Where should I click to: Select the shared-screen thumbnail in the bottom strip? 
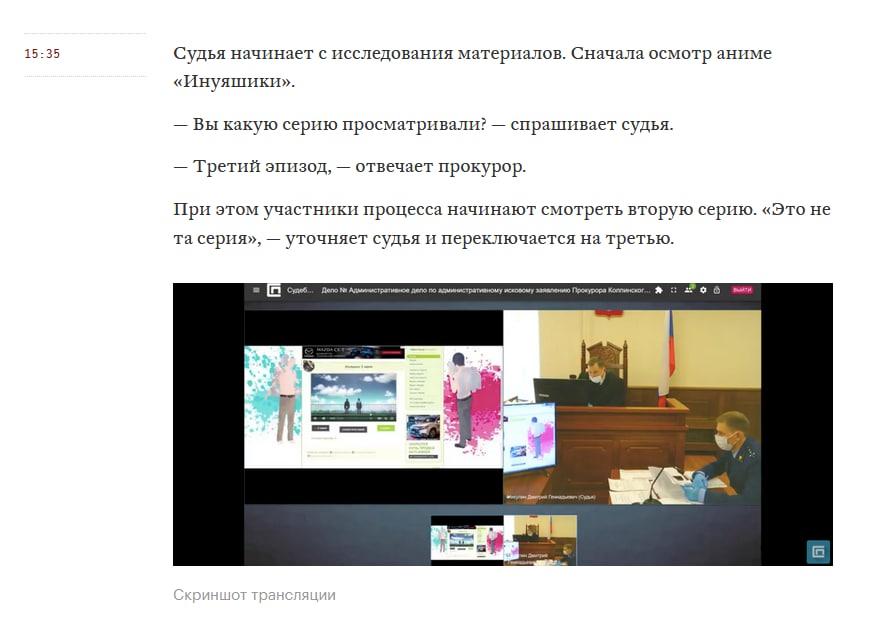click(467, 540)
